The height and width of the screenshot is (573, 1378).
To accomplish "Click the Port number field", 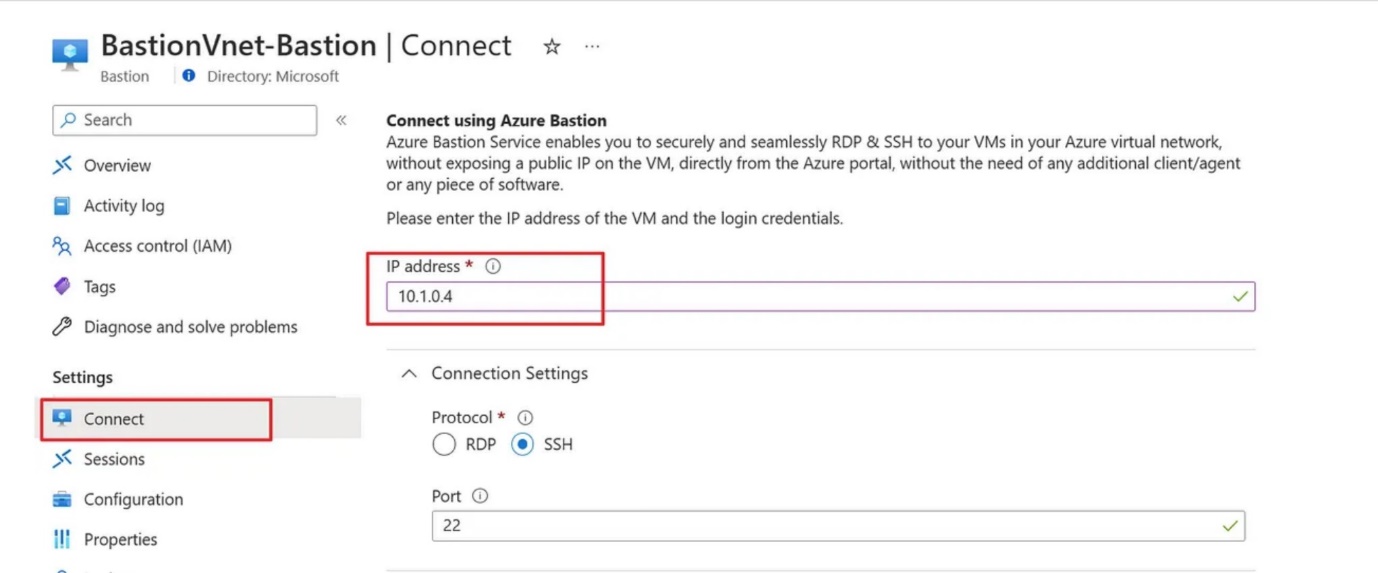I will (x=820, y=526).
